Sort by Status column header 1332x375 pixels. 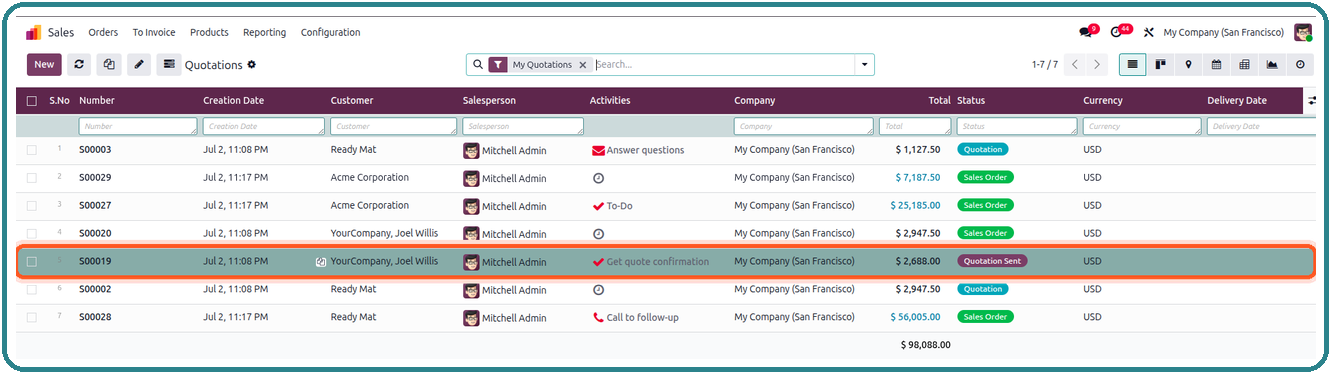(x=971, y=100)
